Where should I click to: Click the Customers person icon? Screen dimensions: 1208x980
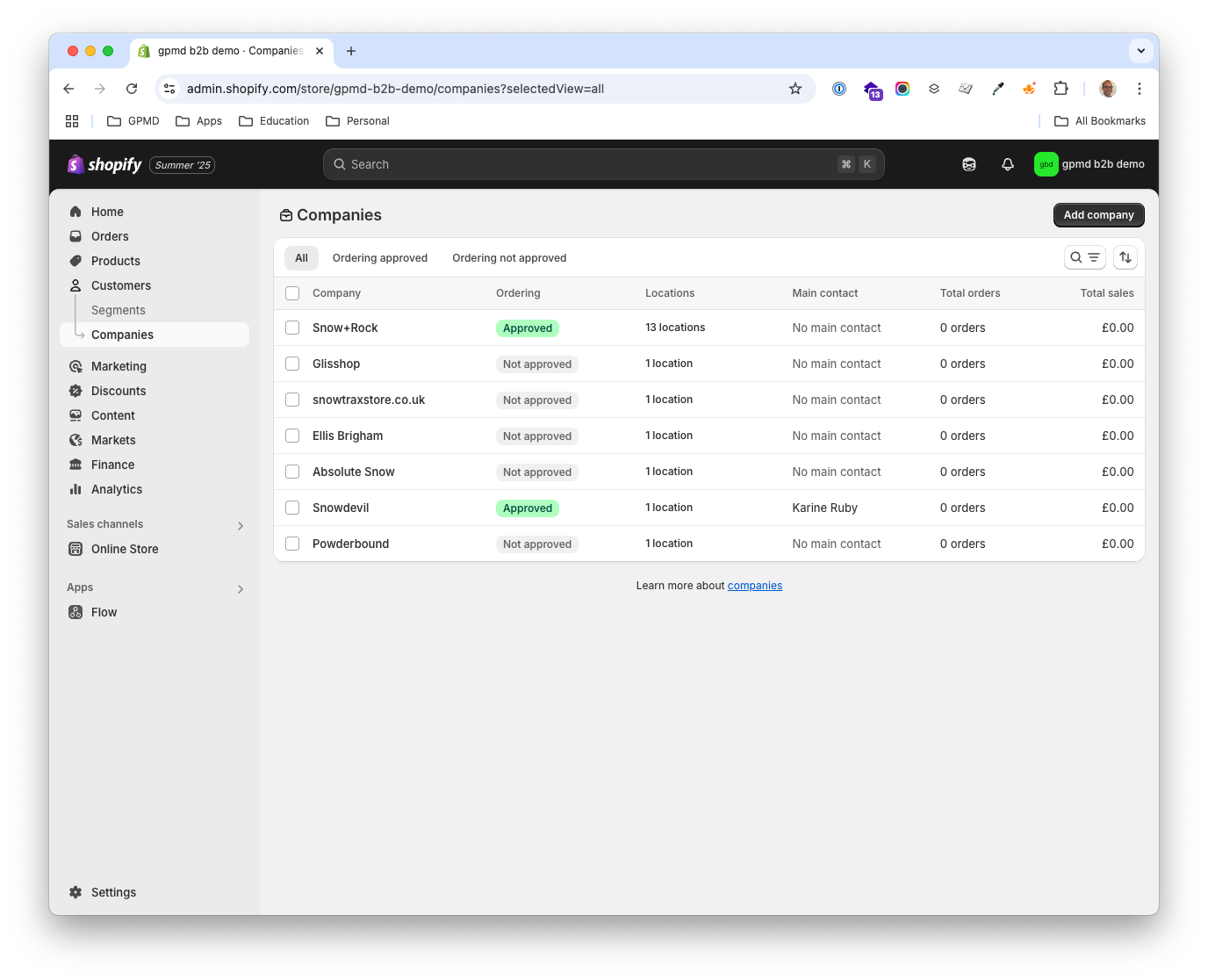(75, 285)
